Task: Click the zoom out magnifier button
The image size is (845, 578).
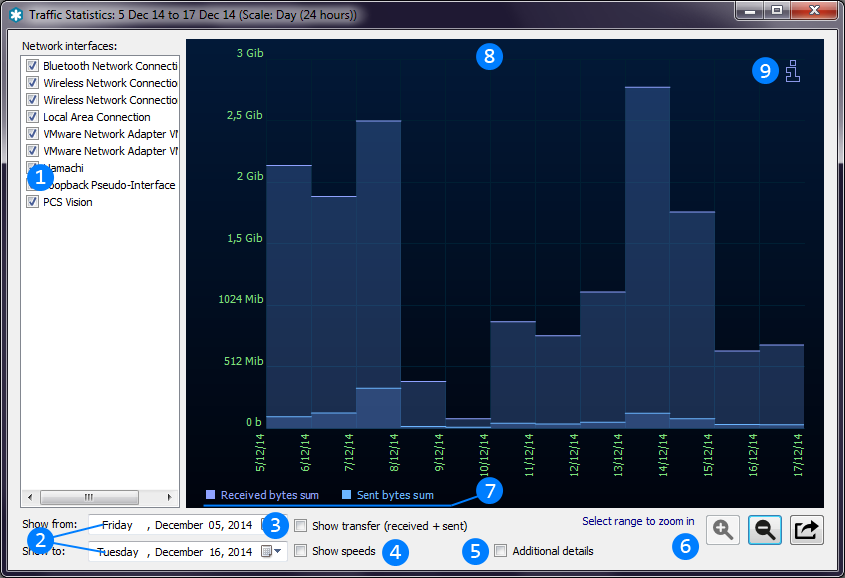Action: coord(765,530)
